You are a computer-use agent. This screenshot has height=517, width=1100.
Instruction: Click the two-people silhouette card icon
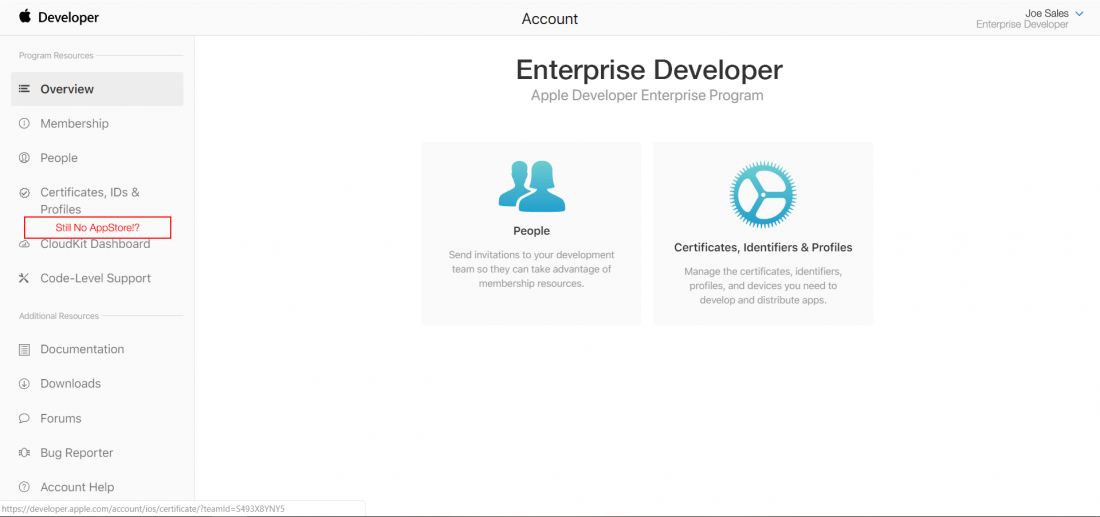pos(531,186)
